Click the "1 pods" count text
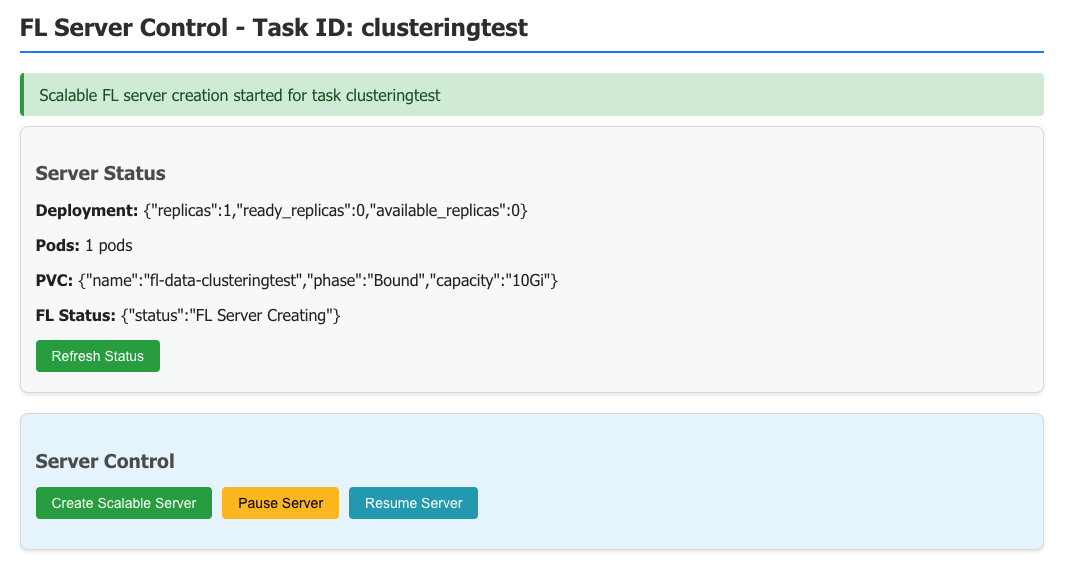This screenshot has width=1086, height=567. pyautogui.click(x=109, y=245)
